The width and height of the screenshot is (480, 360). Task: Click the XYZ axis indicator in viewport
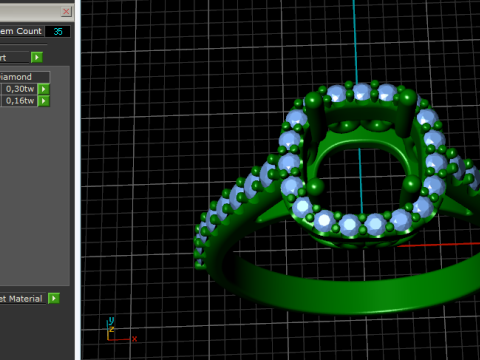coord(121,330)
